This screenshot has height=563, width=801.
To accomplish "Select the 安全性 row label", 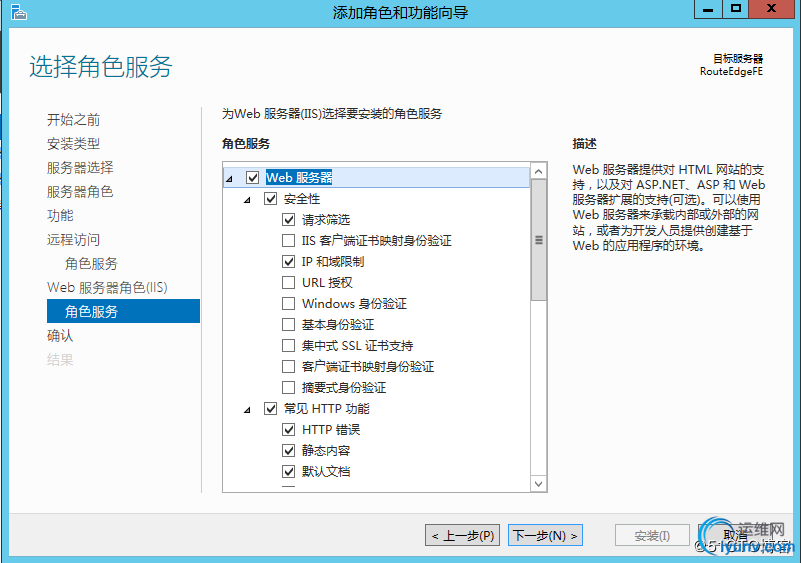I will tap(302, 199).
